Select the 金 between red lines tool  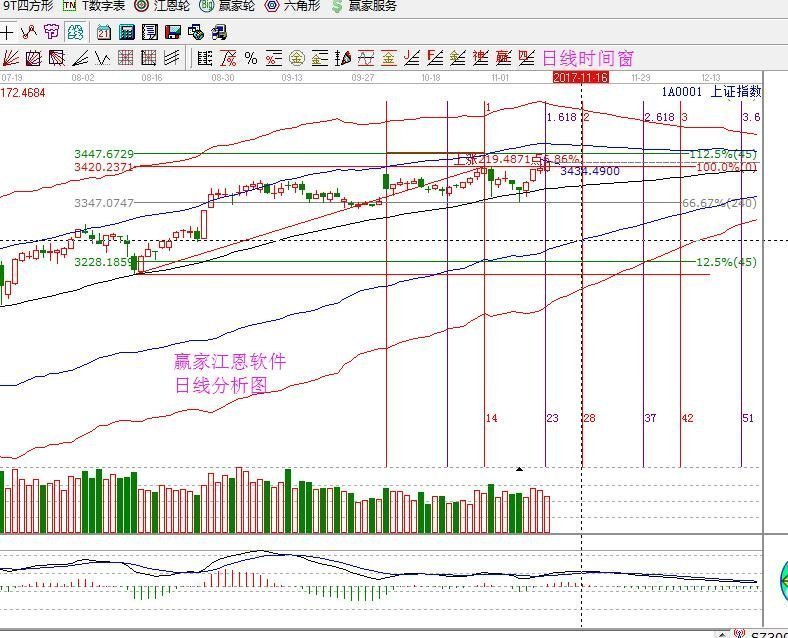click(388, 58)
